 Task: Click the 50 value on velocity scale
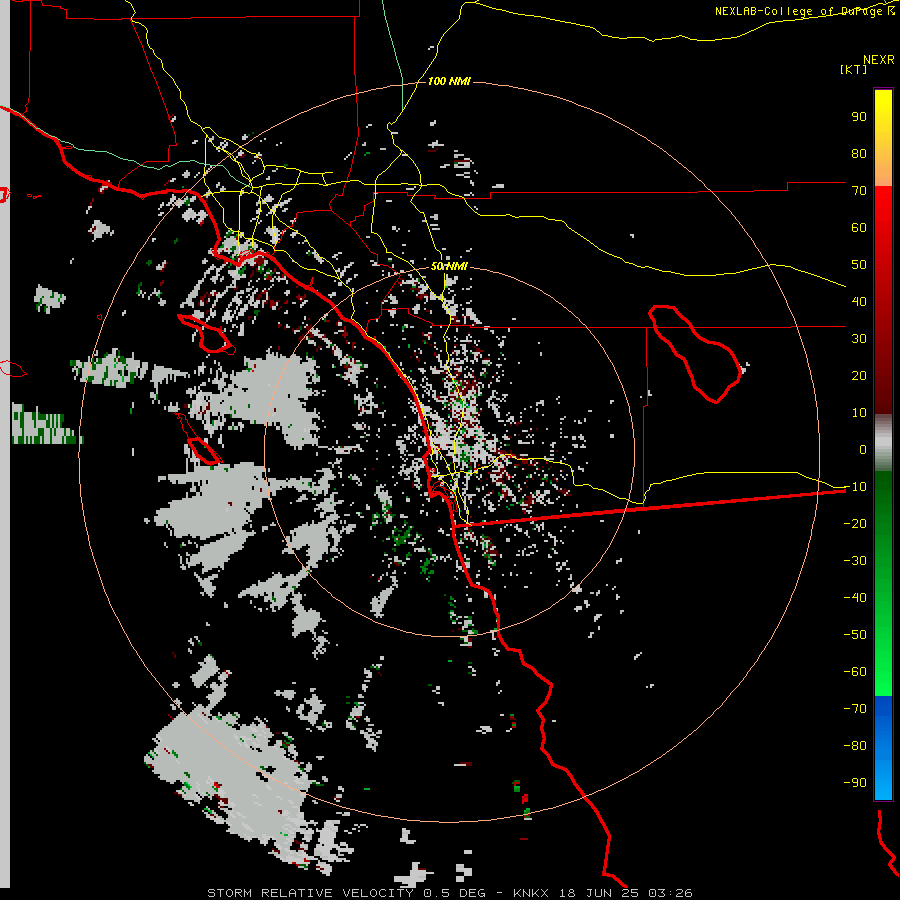pyautogui.click(x=859, y=265)
